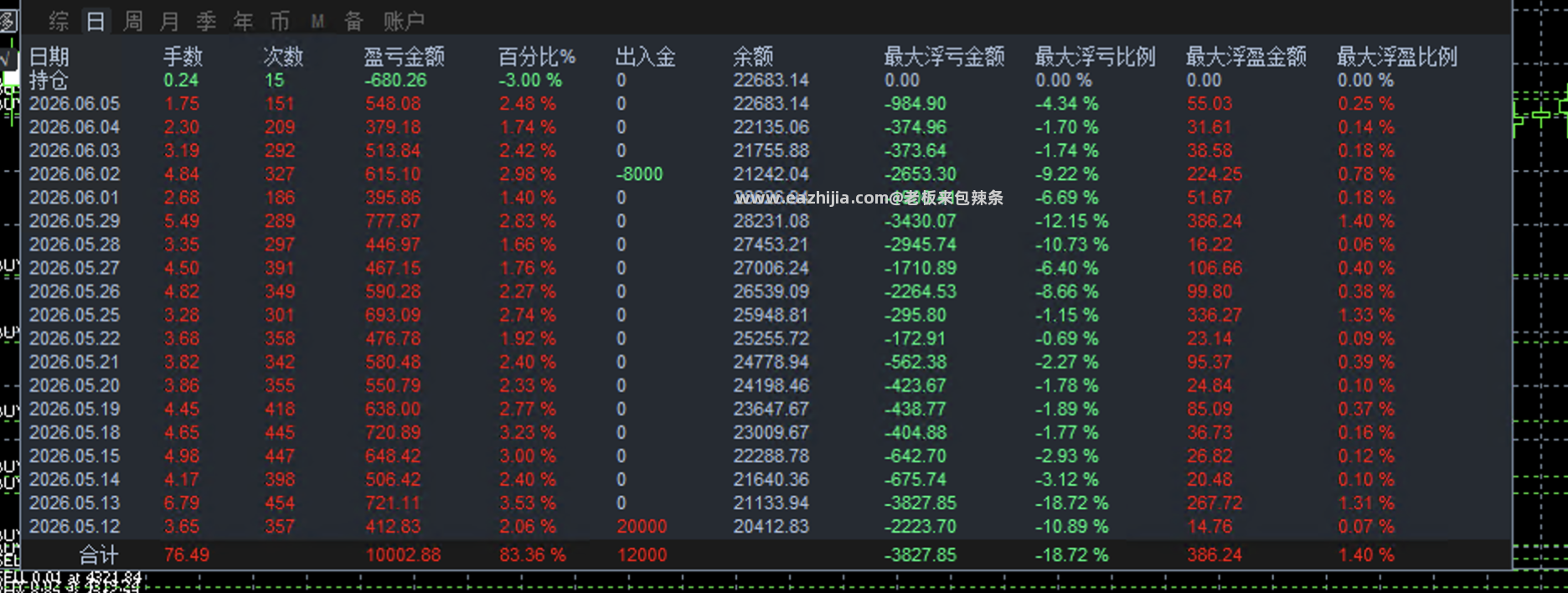Click the -2653.30 floating loss value

point(920,174)
